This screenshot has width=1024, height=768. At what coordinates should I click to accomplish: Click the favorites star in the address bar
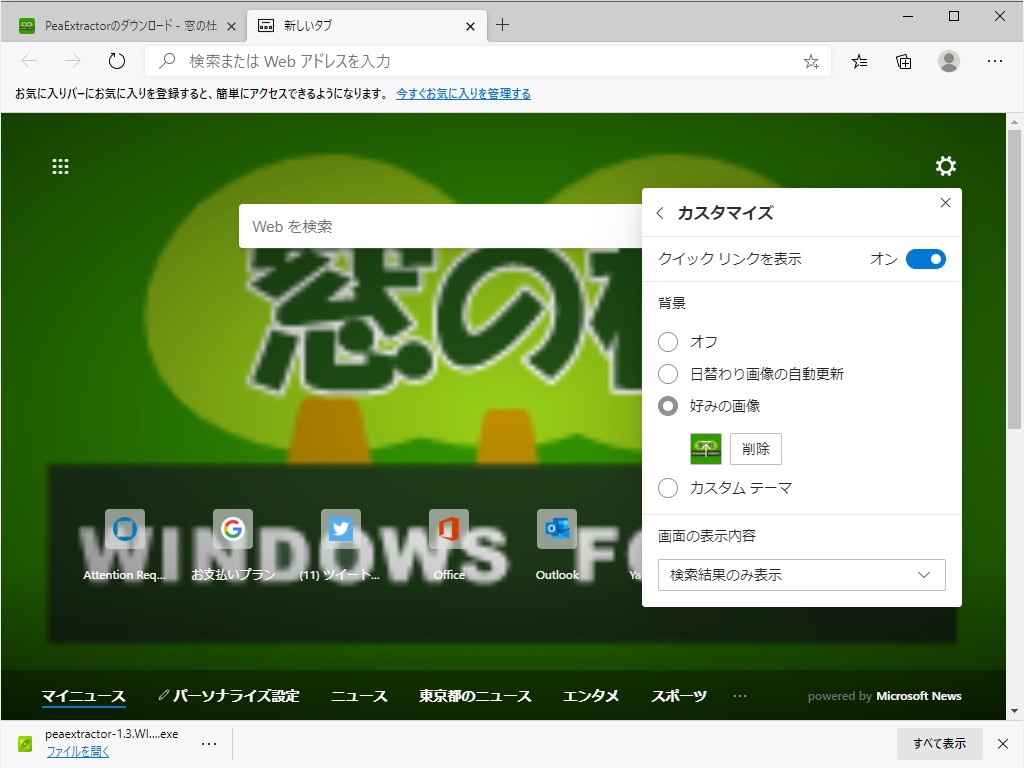pyautogui.click(x=810, y=61)
